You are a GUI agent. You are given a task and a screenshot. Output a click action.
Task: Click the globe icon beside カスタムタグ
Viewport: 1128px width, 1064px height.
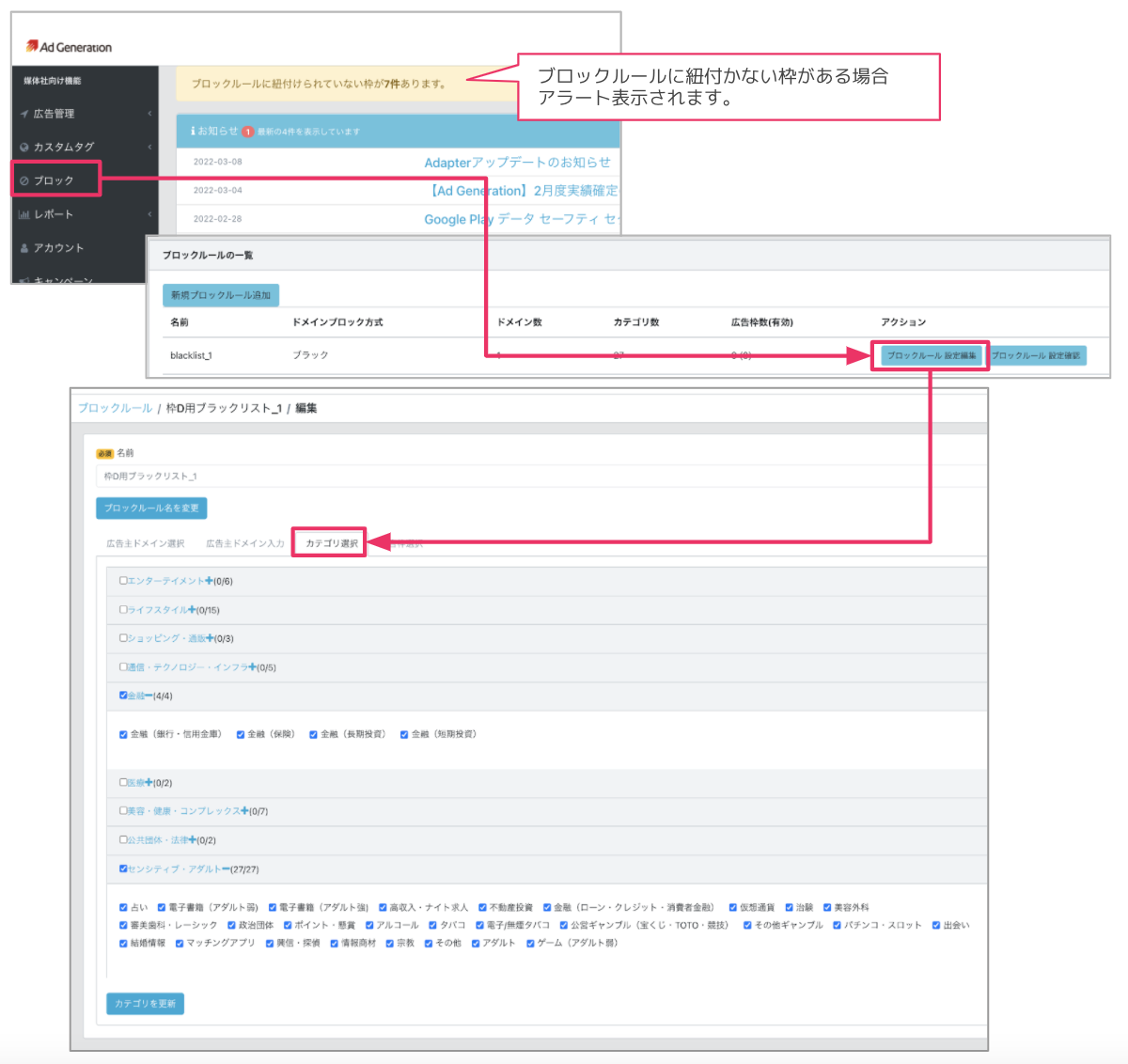click(24, 148)
